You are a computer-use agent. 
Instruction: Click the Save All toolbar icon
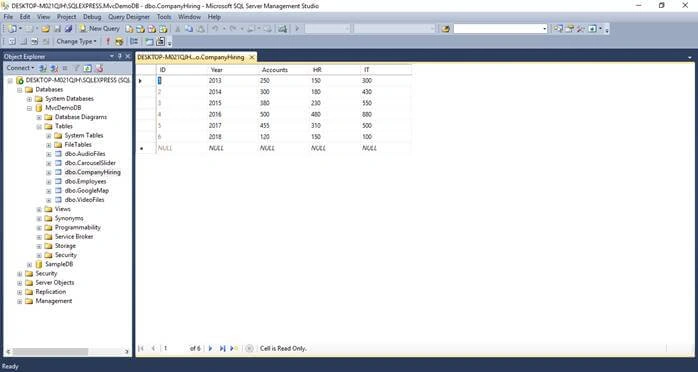tap(69, 28)
